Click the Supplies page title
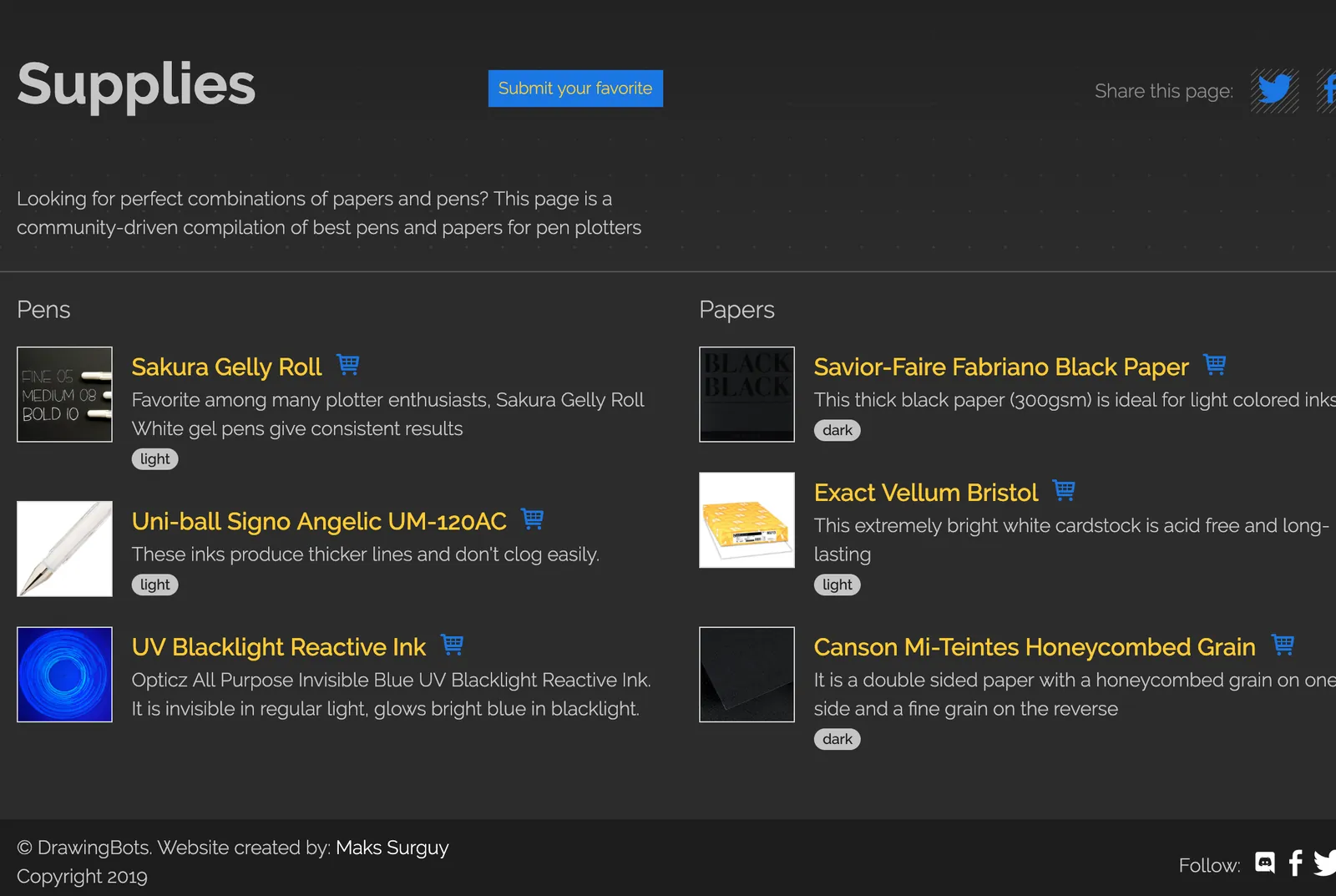Screen dimensions: 1336x896 [136, 84]
